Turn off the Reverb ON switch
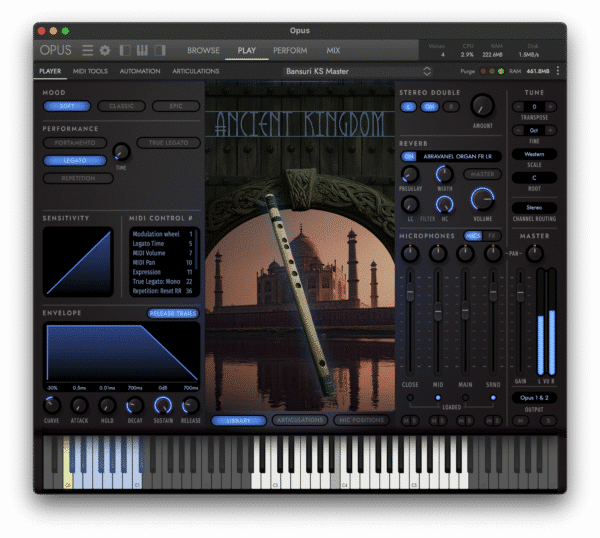This screenshot has width=600, height=538. click(x=409, y=156)
